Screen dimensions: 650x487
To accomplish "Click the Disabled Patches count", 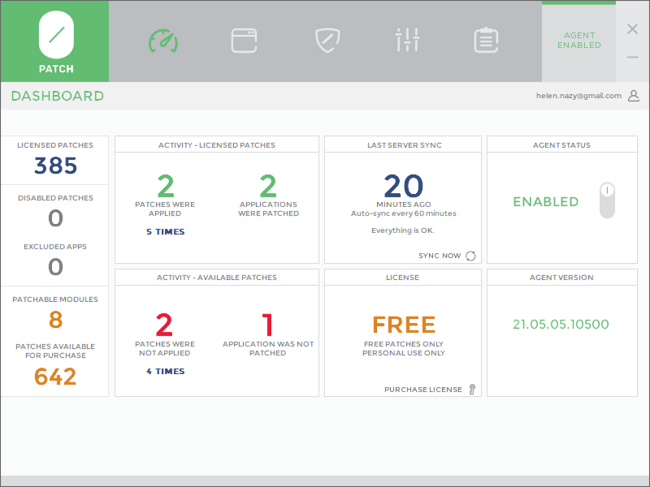I will coord(56,218).
